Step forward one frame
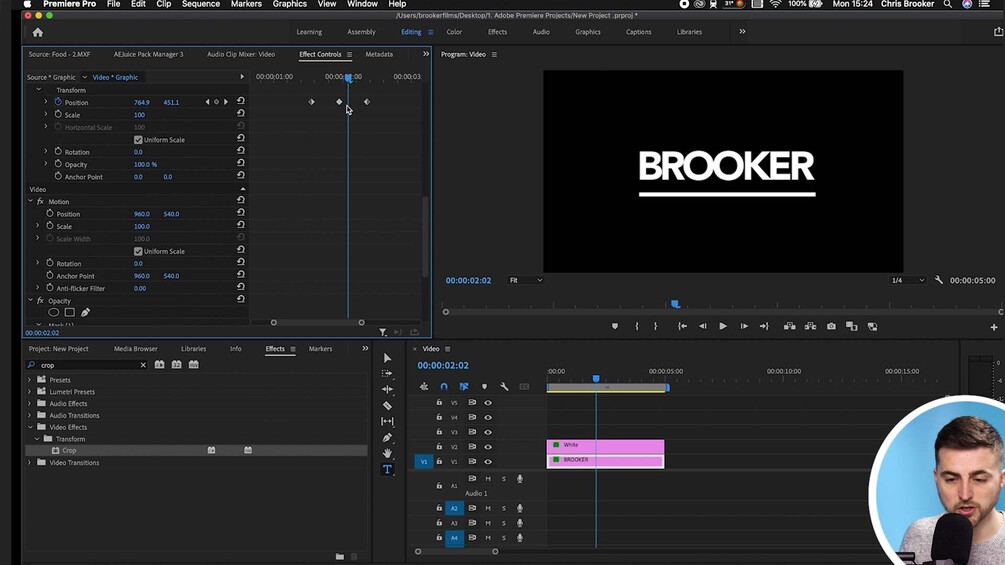1005x565 pixels. click(x=743, y=326)
